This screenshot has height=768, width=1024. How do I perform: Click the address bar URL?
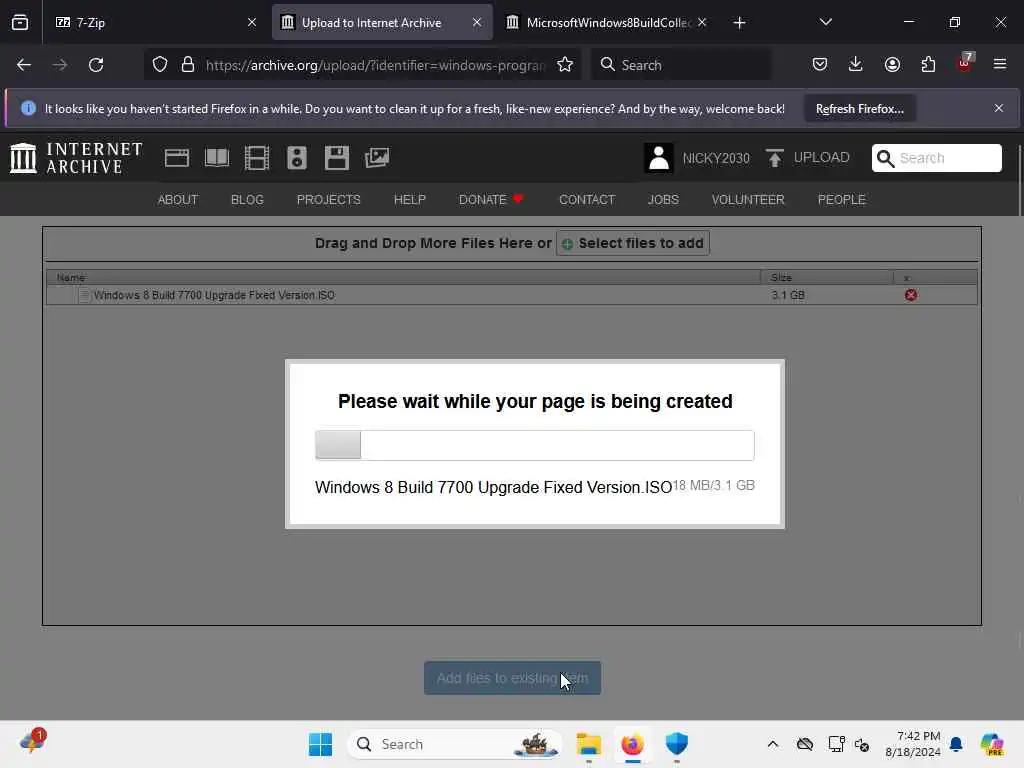(374, 65)
